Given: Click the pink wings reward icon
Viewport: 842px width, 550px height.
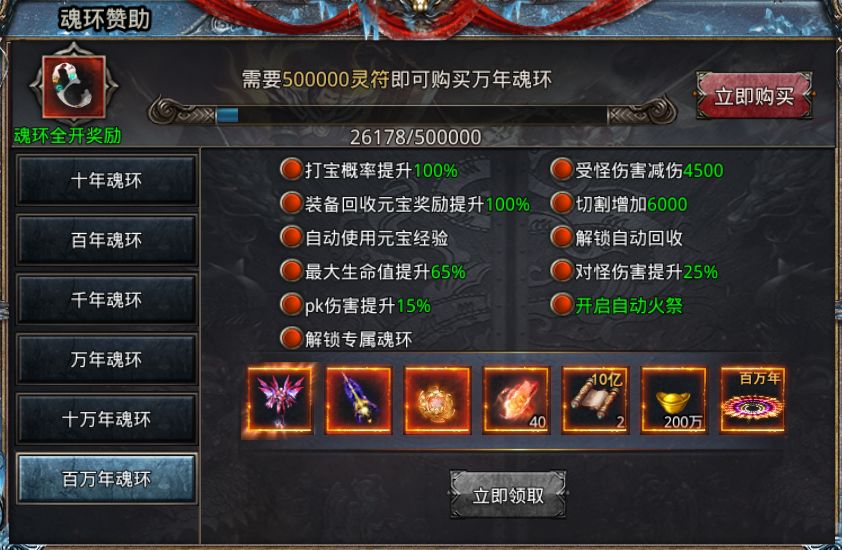Looking at the screenshot, I should click(280, 400).
